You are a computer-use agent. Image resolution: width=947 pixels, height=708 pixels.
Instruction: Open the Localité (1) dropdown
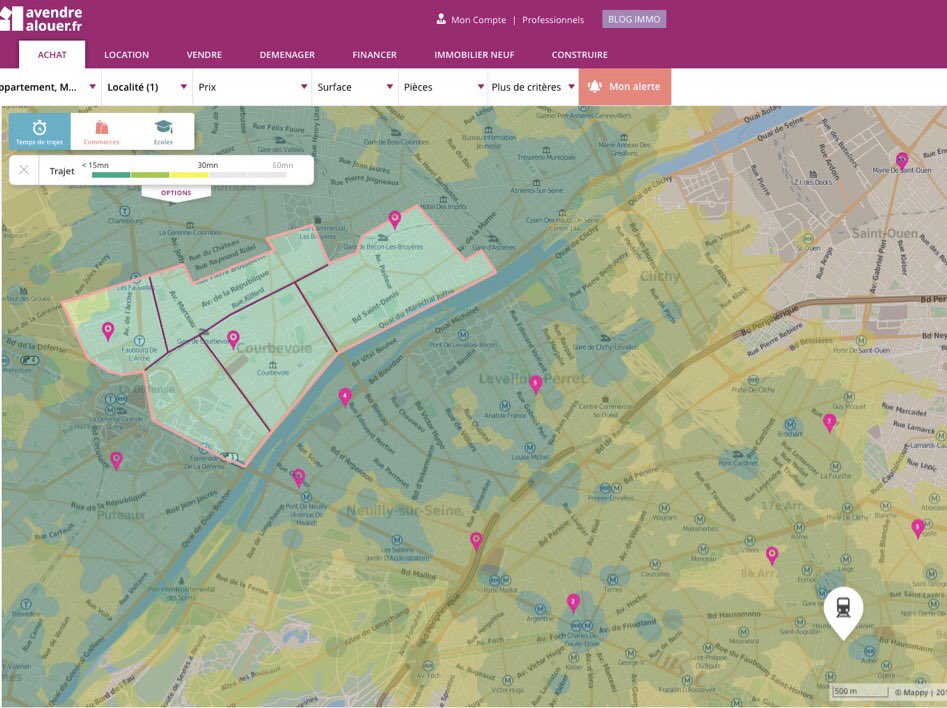[x=147, y=87]
